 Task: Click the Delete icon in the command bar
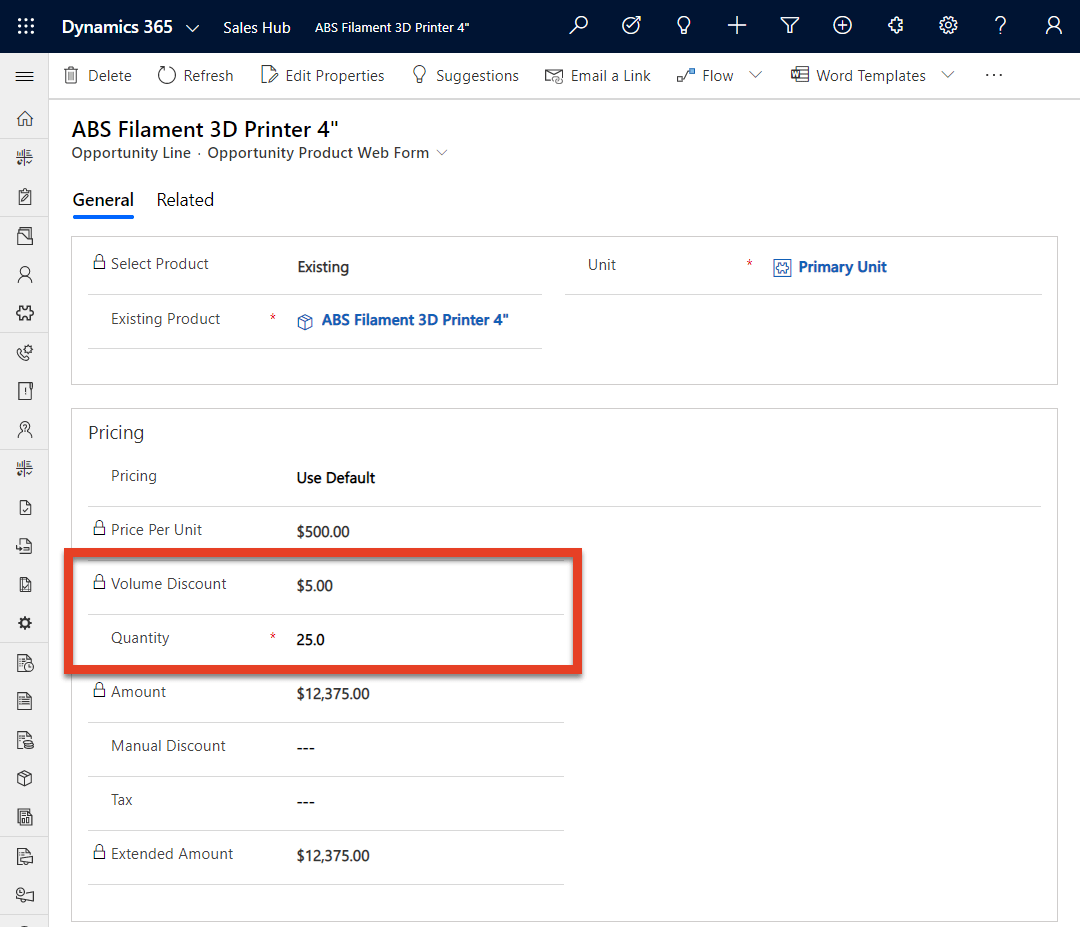(97, 75)
